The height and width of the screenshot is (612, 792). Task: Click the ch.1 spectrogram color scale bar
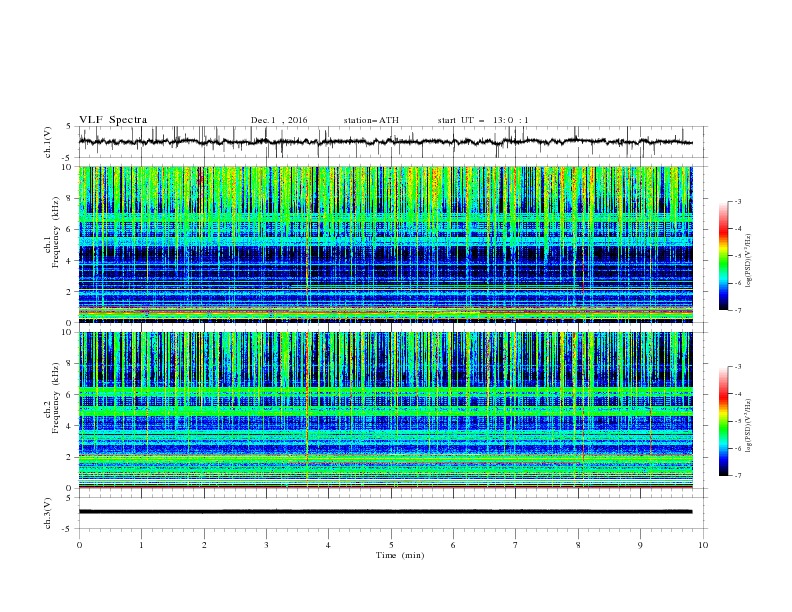point(724,256)
